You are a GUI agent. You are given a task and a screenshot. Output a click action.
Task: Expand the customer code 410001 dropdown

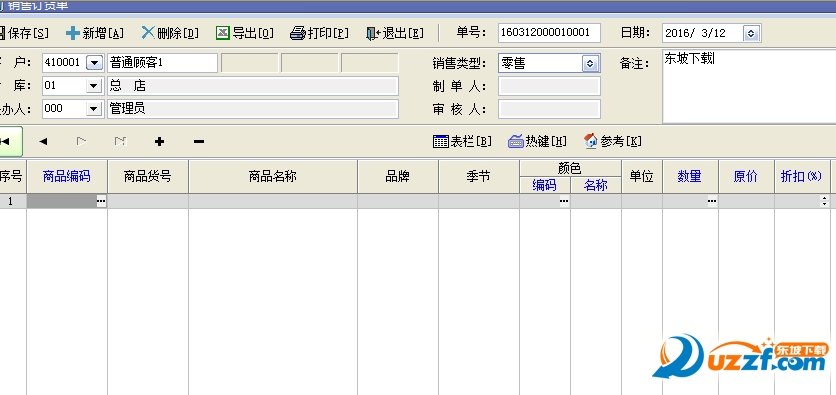[94, 63]
